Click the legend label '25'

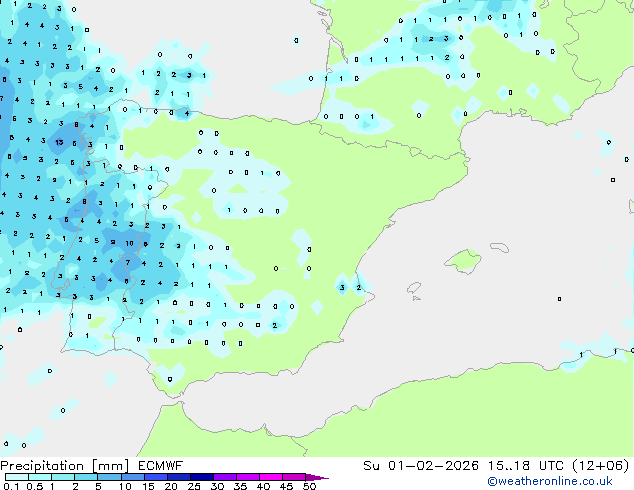click(x=194, y=486)
